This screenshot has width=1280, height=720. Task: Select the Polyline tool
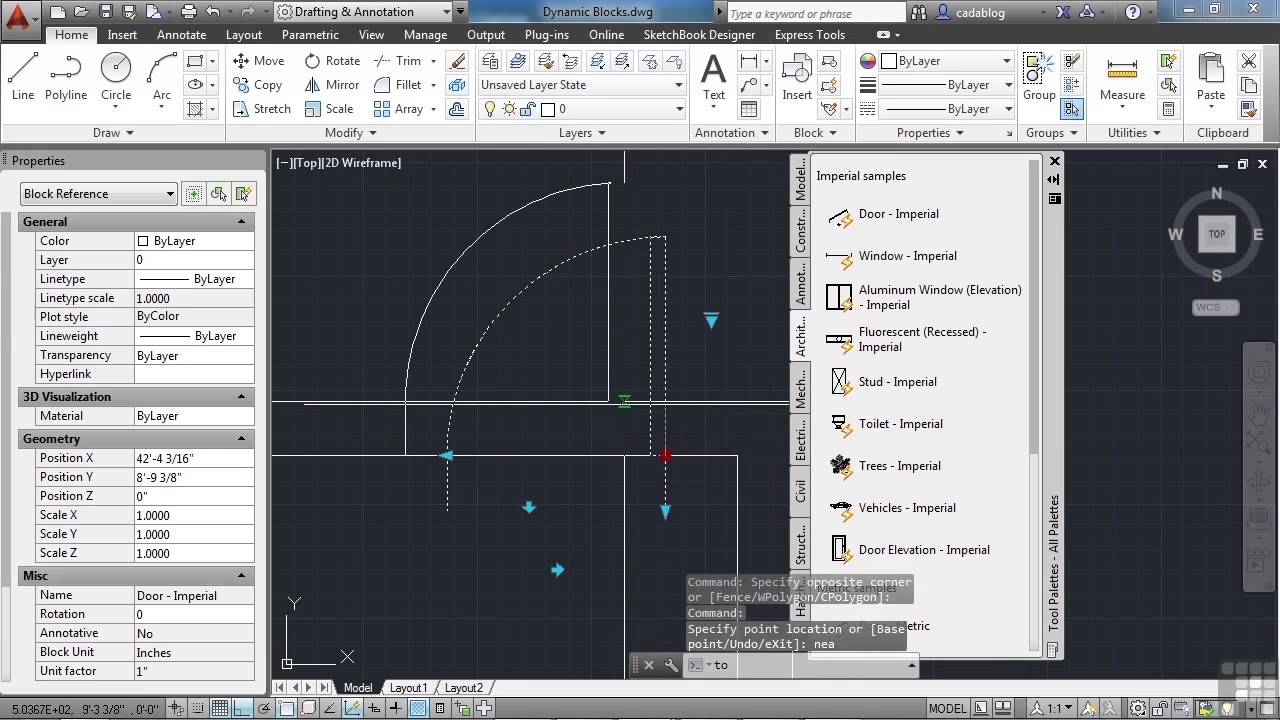[66, 77]
